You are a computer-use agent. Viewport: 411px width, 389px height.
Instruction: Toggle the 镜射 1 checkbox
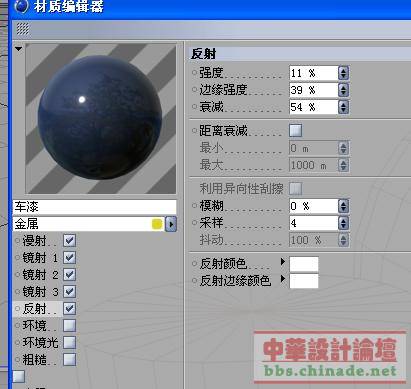[69, 258]
